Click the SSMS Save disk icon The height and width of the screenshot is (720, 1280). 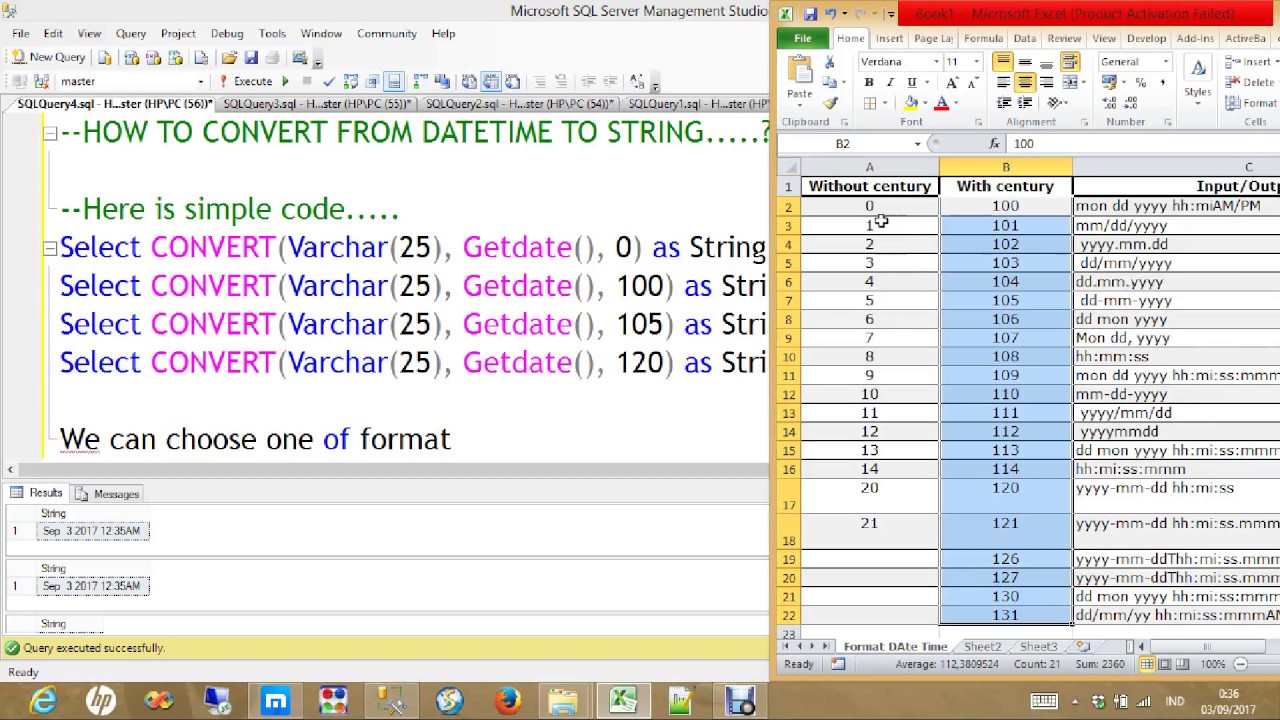(251, 57)
